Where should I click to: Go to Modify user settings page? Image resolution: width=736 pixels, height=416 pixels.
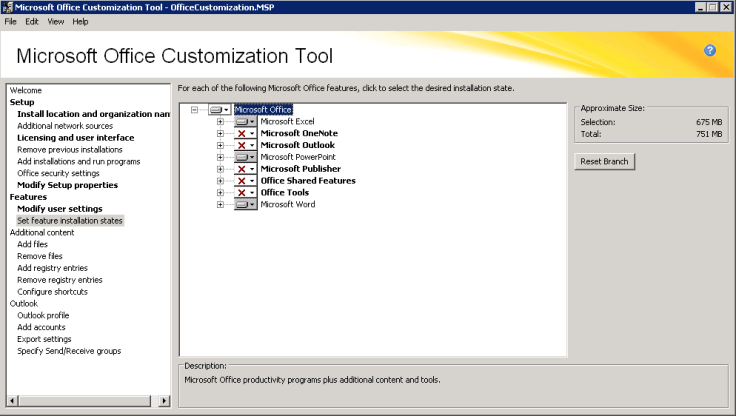click(x=59, y=209)
